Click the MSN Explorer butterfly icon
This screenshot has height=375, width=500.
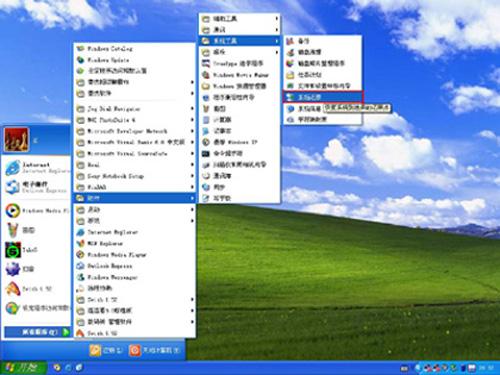(x=80, y=243)
